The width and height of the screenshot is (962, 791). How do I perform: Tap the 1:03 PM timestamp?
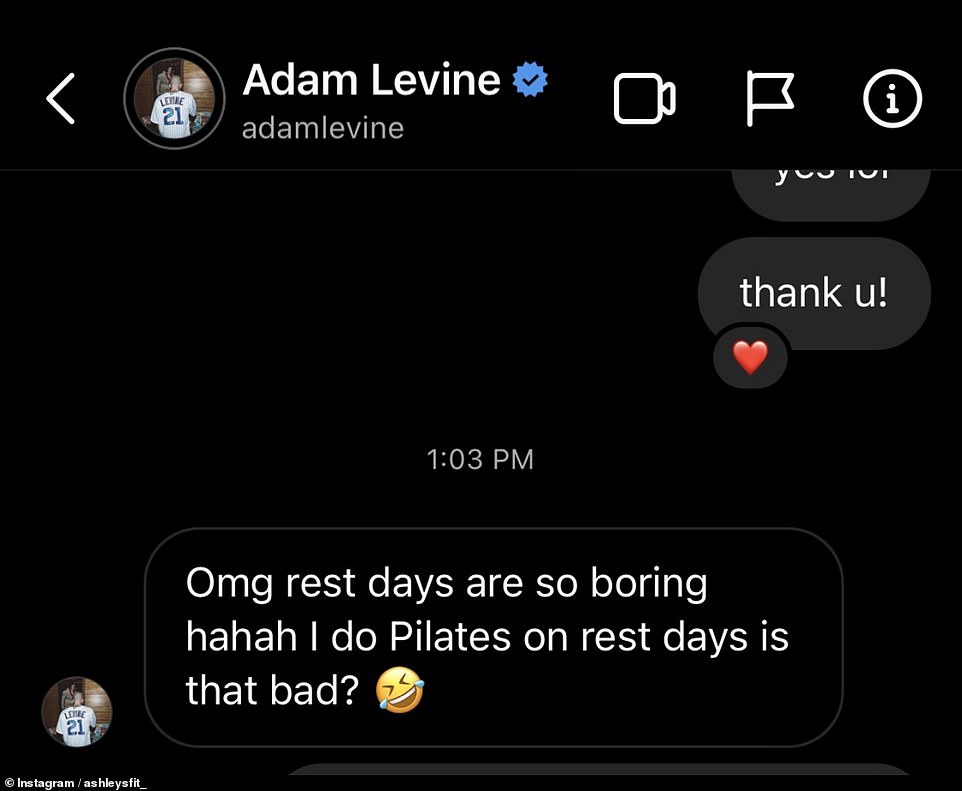(480, 460)
